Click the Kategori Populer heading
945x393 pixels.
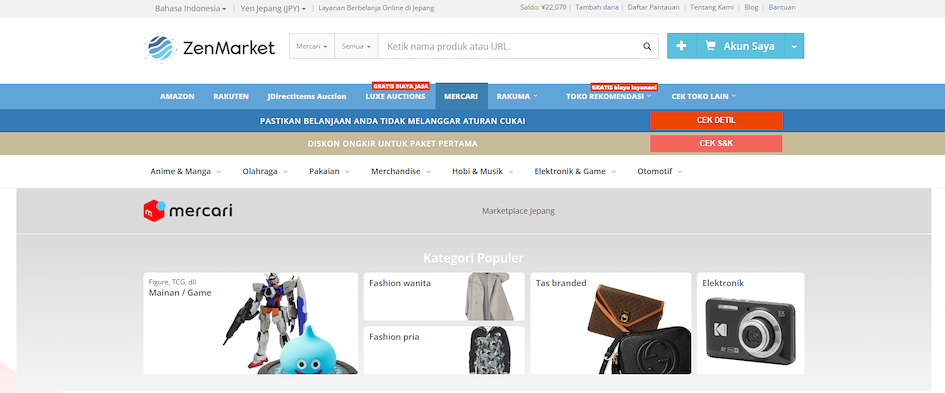pyautogui.click(x=474, y=258)
